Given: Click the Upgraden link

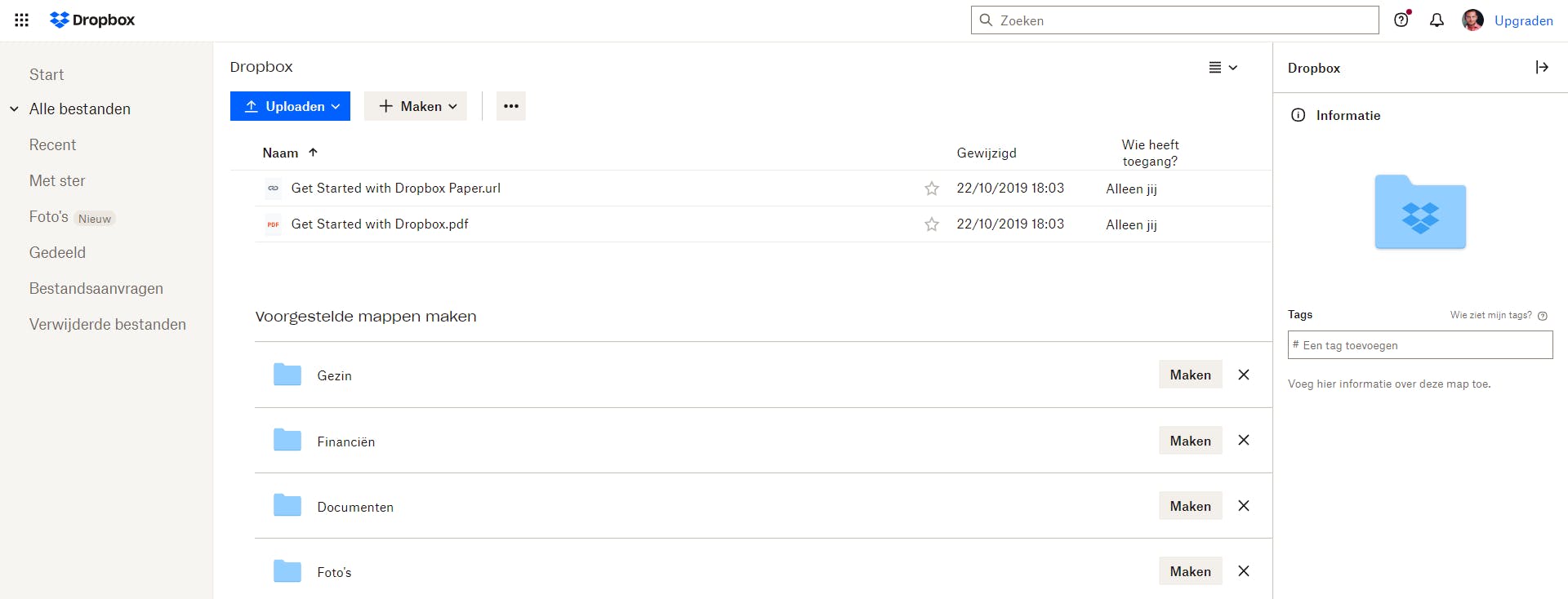Looking at the screenshot, I should point(1523,20).
